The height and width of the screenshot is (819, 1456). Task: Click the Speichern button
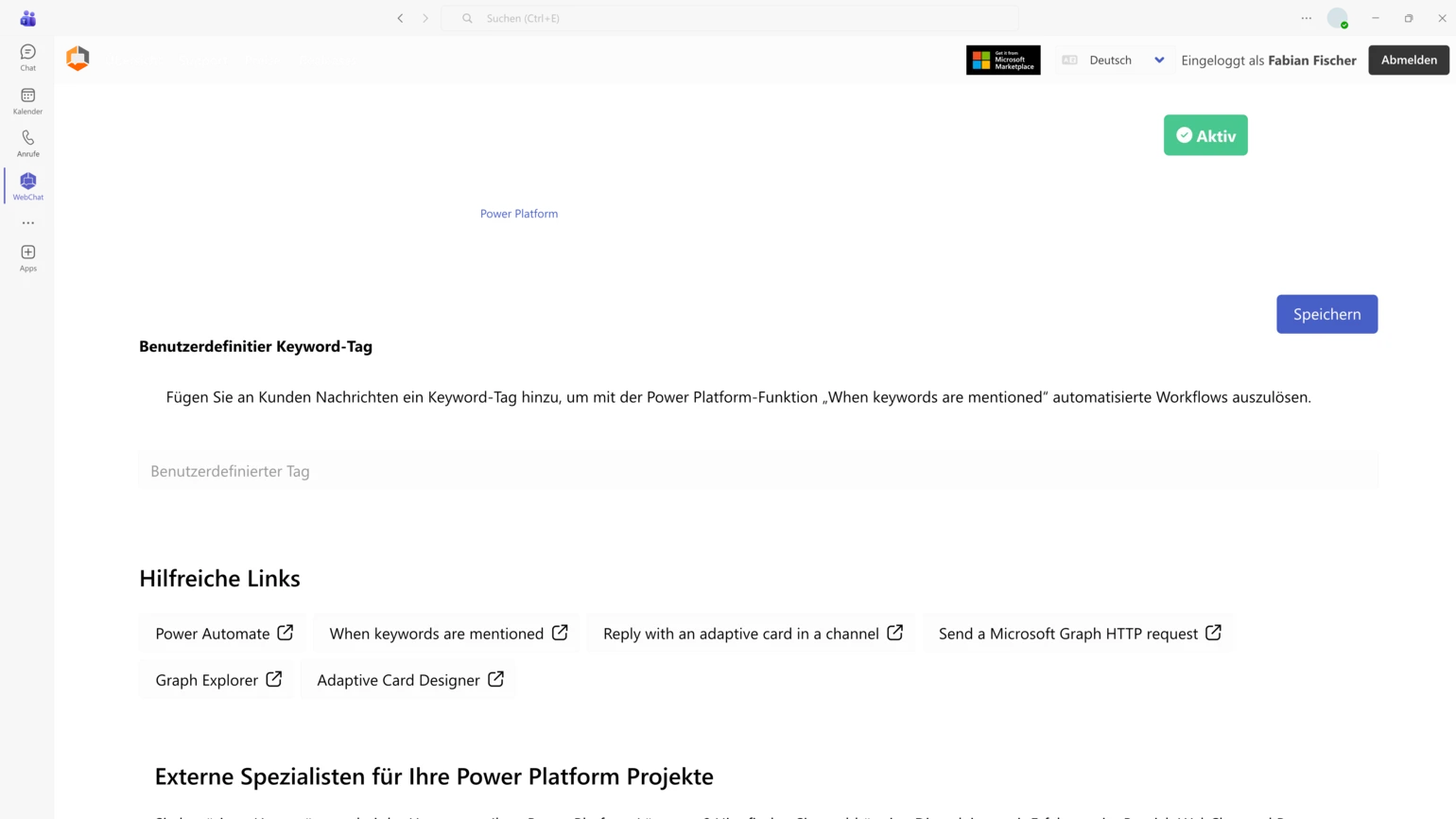coord(1326,313)
